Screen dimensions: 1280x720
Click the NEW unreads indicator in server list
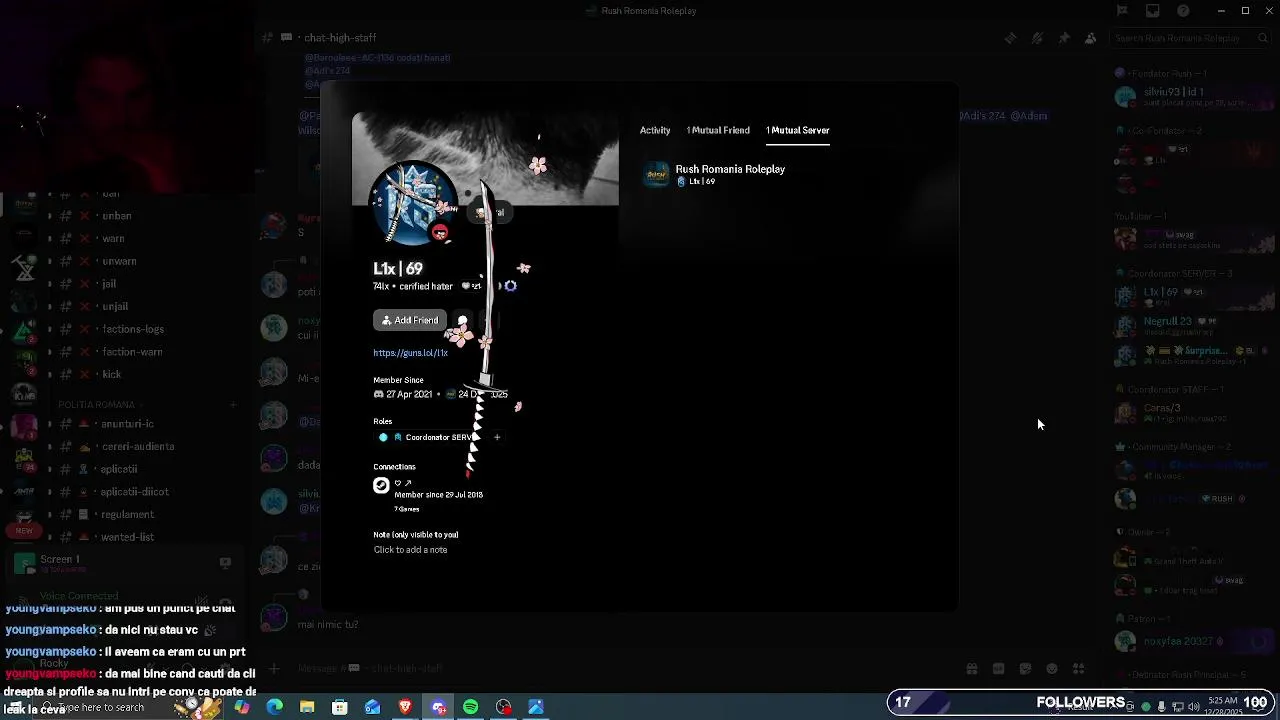(24, 531)
